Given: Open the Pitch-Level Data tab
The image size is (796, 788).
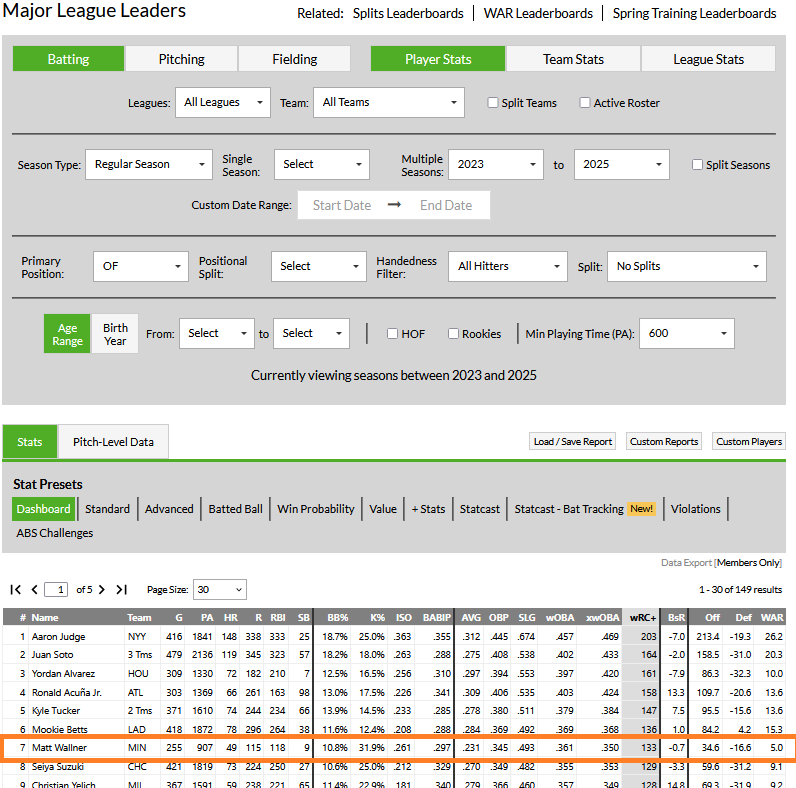Looking at the screenshot, I should pos(113,442).
